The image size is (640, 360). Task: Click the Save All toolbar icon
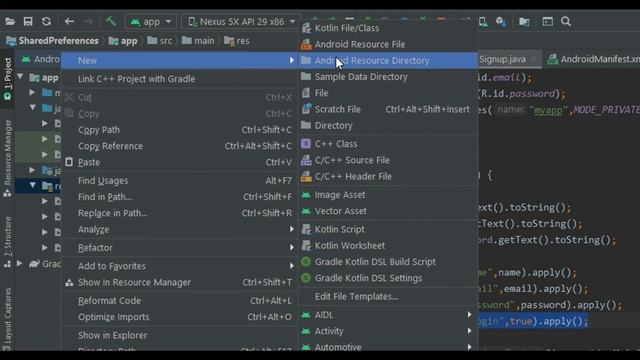coord(28,21)
